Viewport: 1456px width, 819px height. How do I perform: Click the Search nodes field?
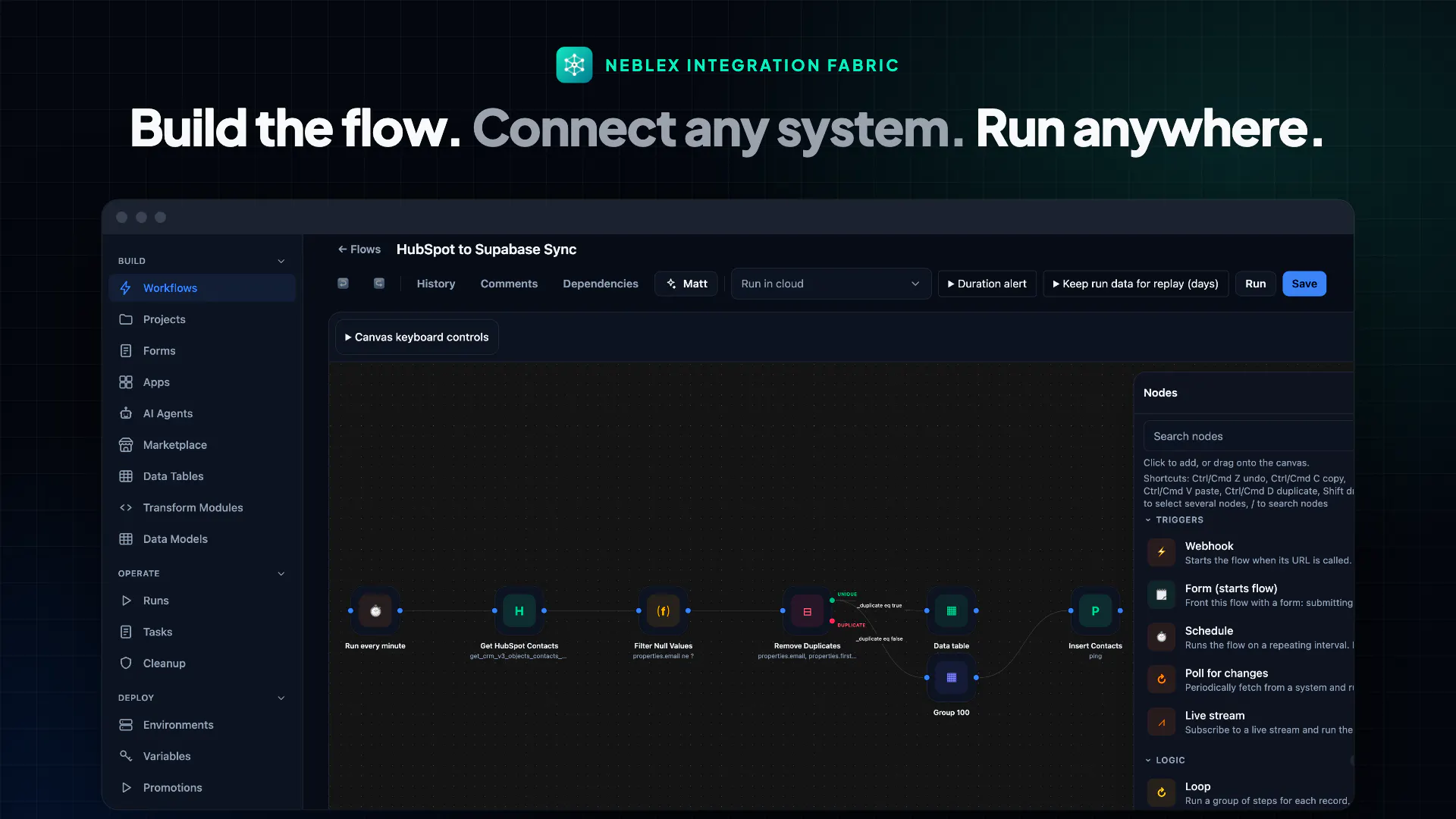point(1249,436)
